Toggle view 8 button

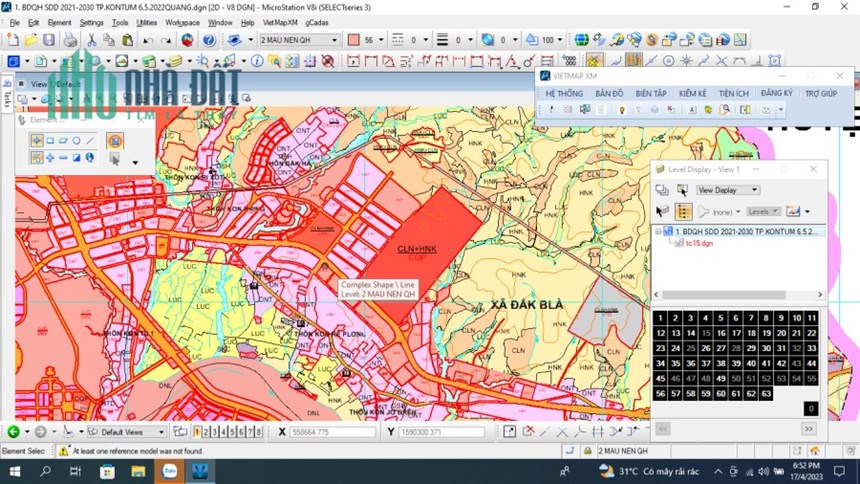pyautogui.click(x=258, y=432)
